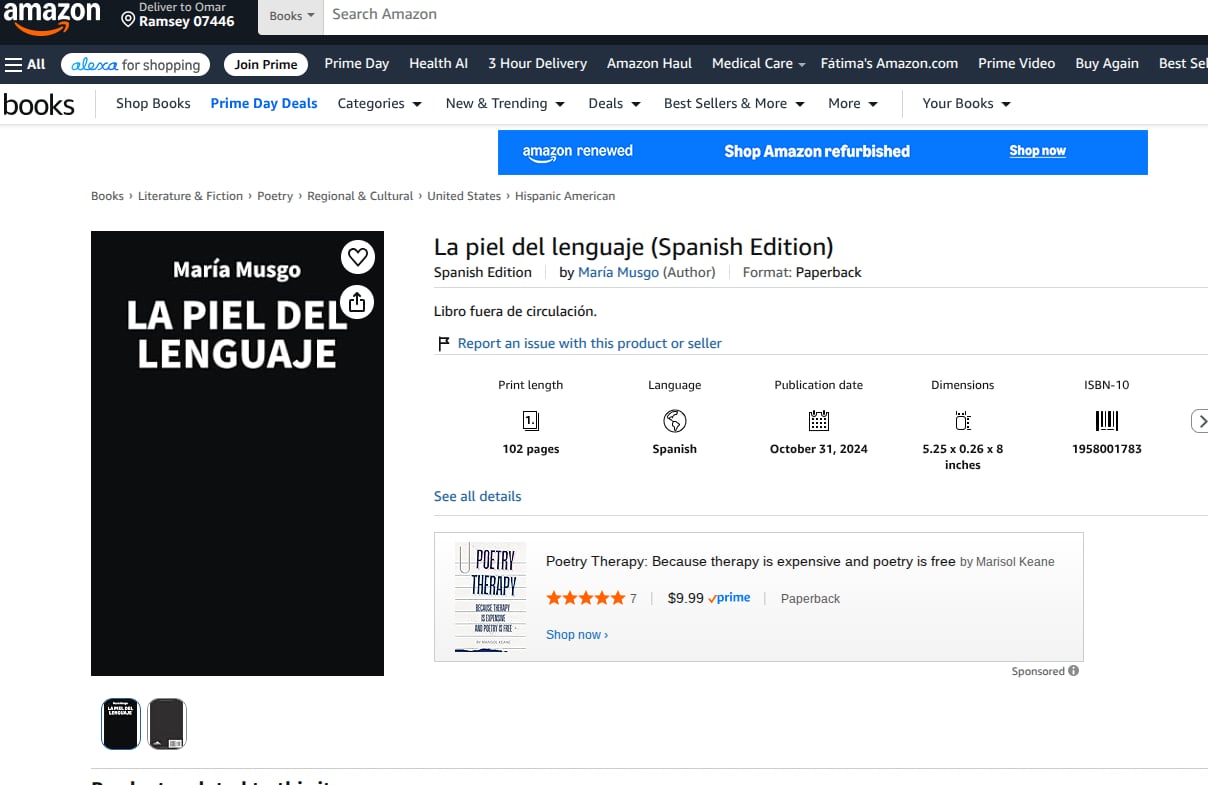
Task: Click the books section logo
Action: [39, 104]
